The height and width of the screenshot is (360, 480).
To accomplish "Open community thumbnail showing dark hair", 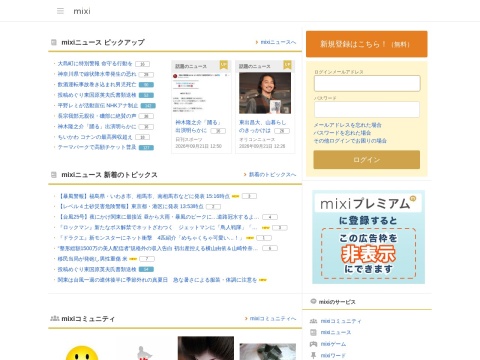I will point(206,348).
